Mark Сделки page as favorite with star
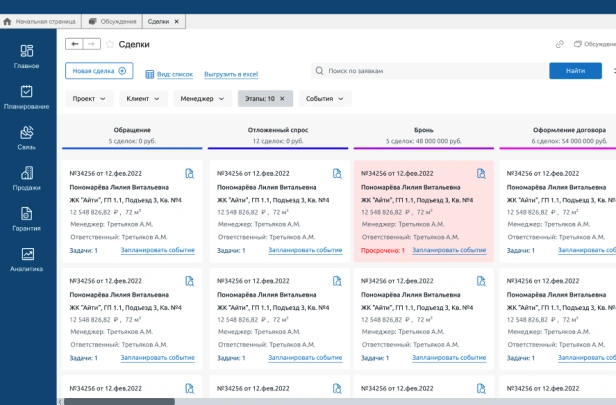 coord(110,44)
